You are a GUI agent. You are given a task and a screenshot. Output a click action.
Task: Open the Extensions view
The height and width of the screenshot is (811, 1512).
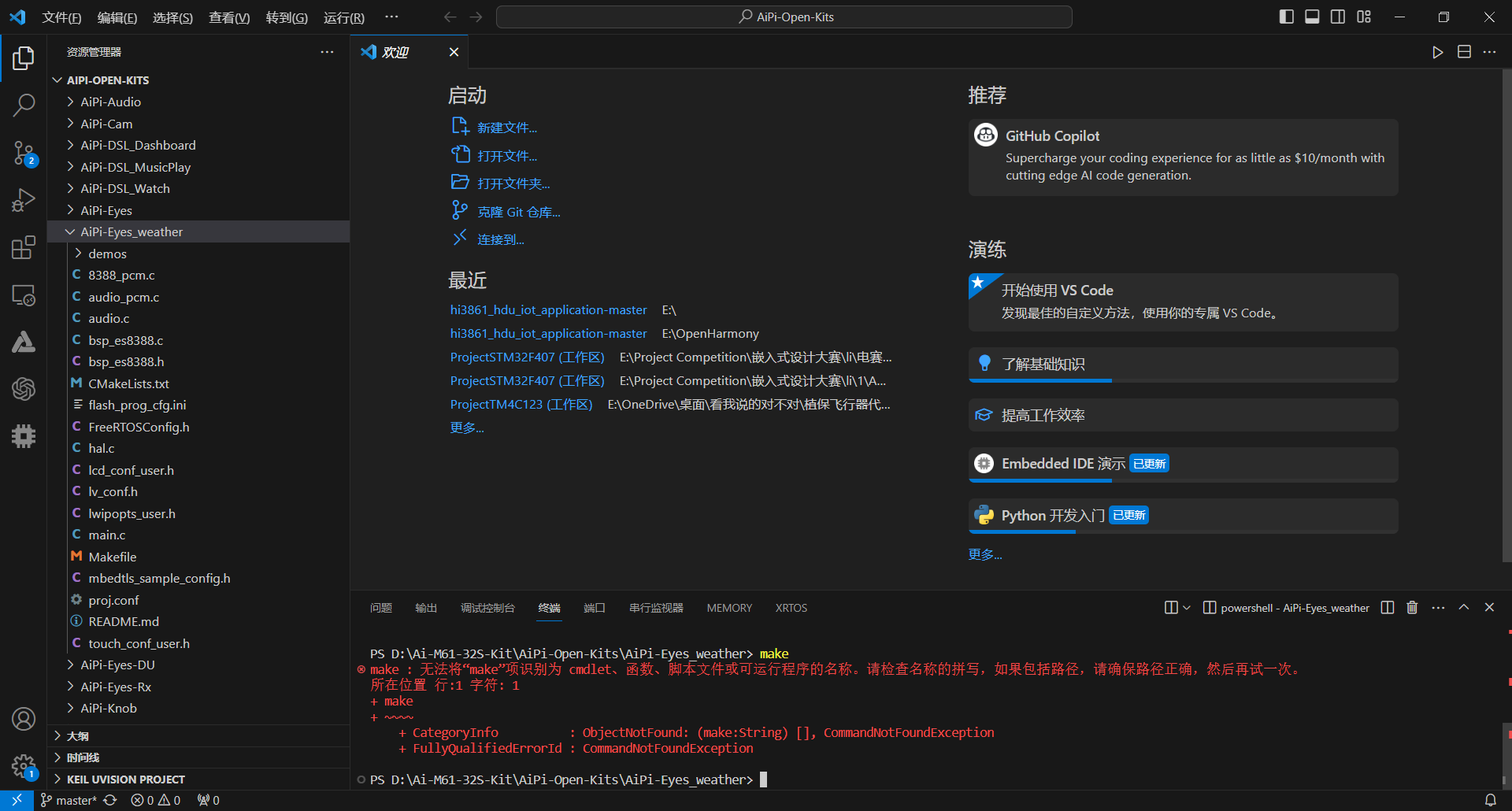24,247
